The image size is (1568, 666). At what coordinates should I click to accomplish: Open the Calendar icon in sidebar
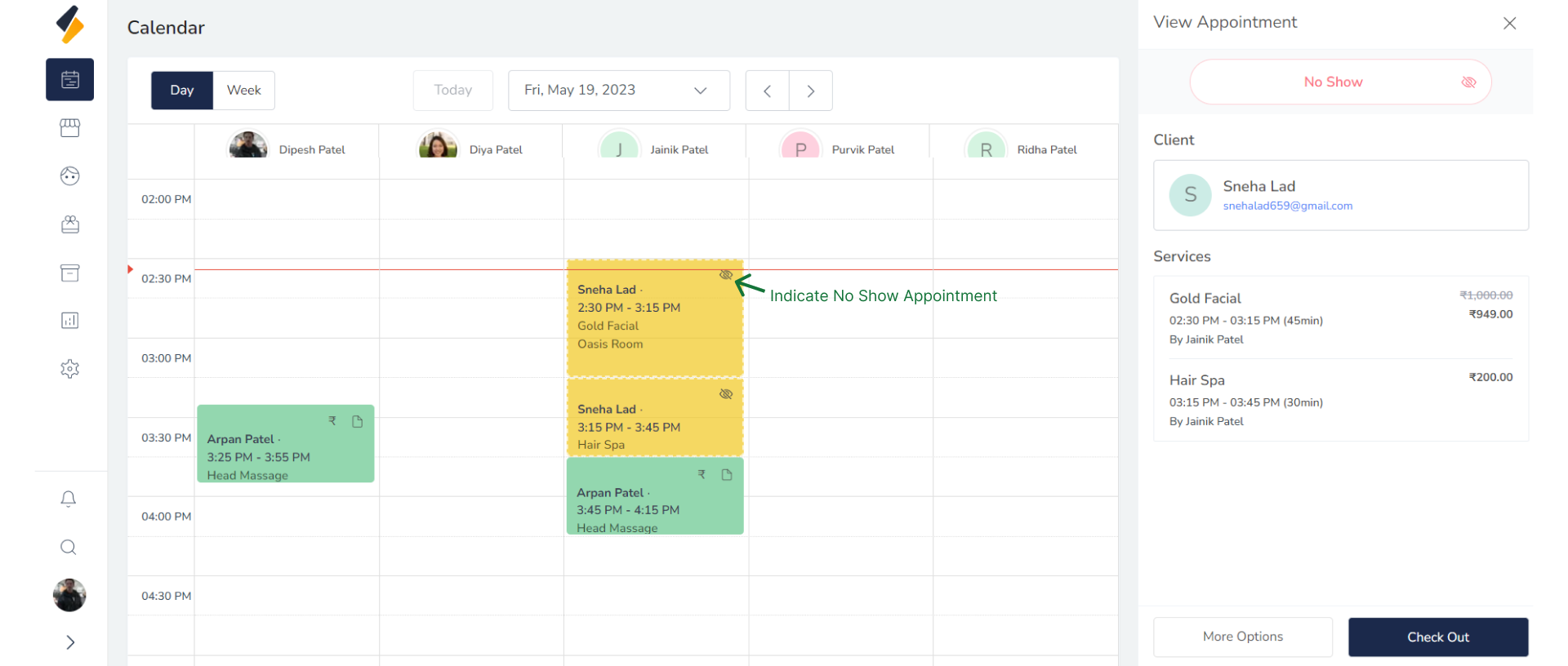click(x=70, y=80)
